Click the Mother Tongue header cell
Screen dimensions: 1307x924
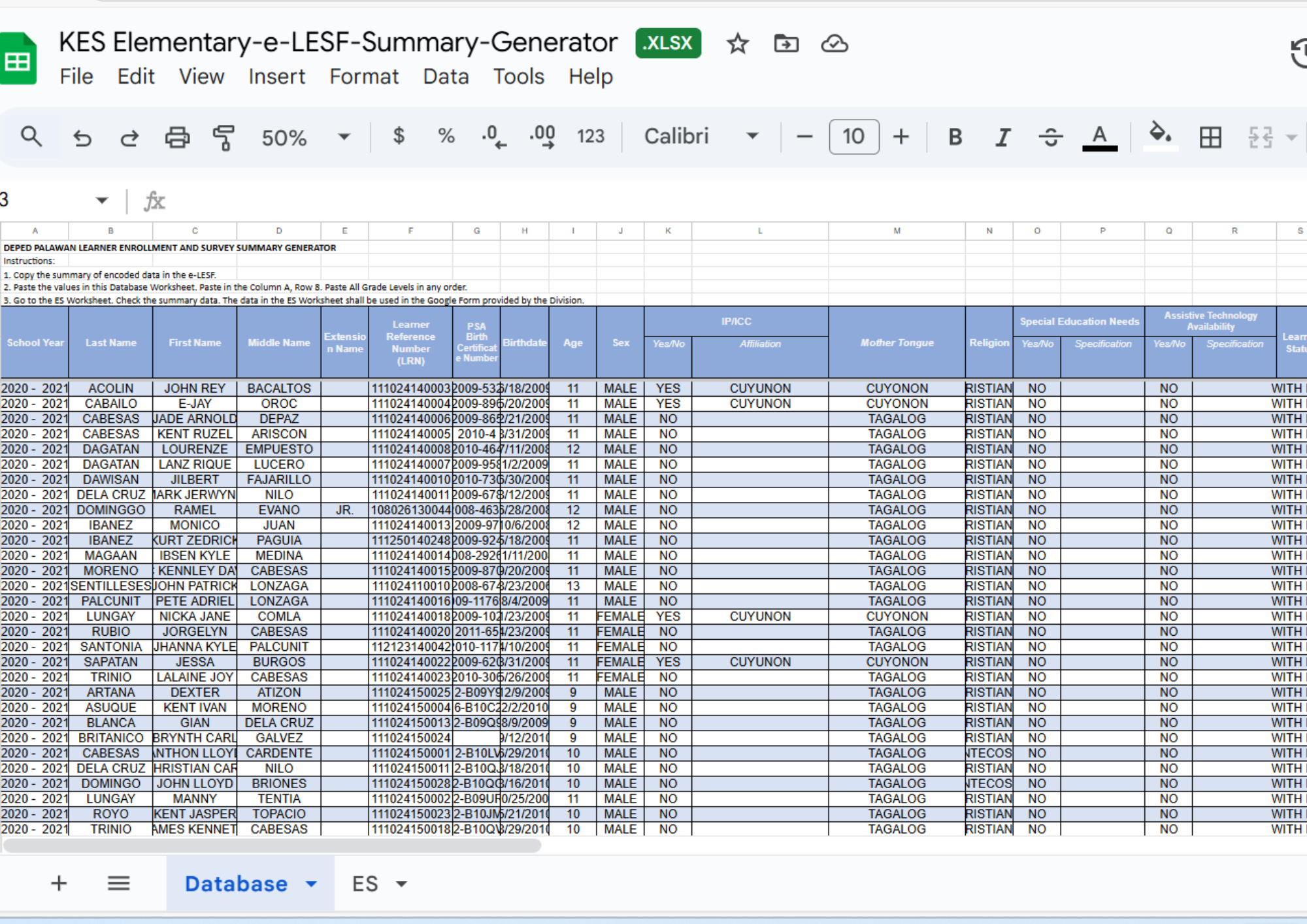897,342
